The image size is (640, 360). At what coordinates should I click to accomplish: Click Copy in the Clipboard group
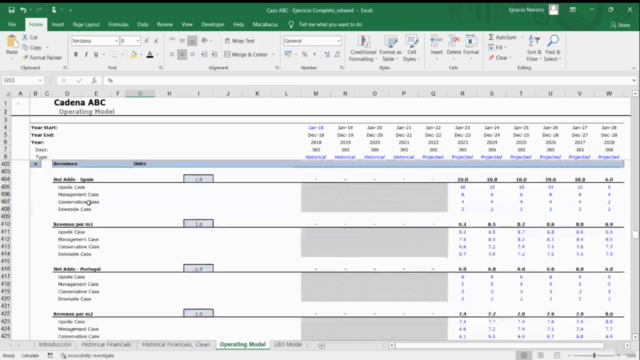click(32, 47)
